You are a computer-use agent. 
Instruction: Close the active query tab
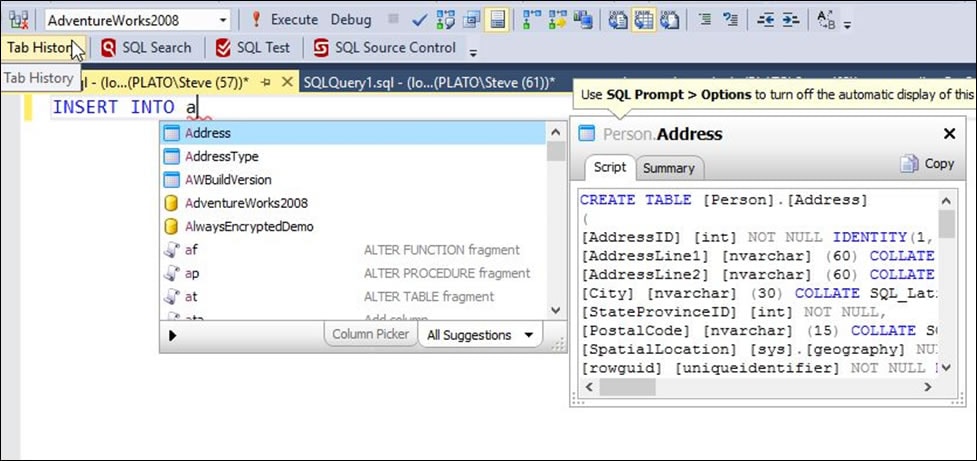pyautogui.click(x=286, y=81)
